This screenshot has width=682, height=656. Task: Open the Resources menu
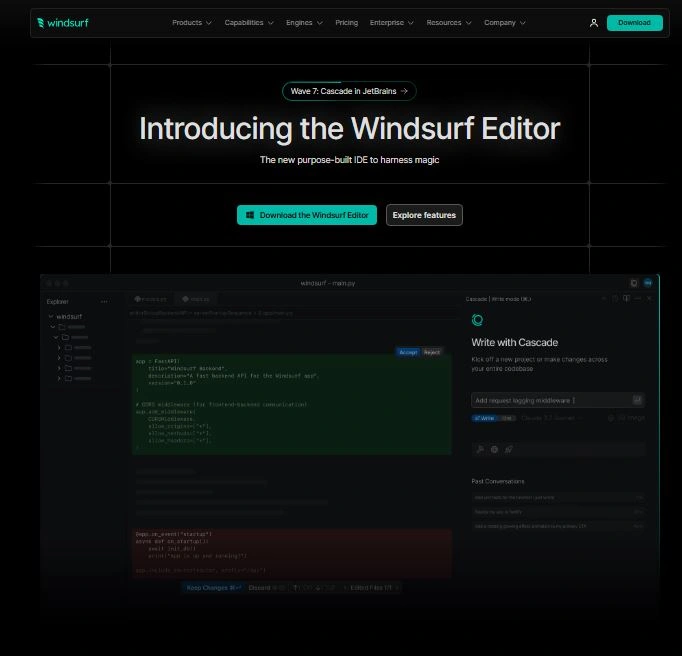pos(448,22)
